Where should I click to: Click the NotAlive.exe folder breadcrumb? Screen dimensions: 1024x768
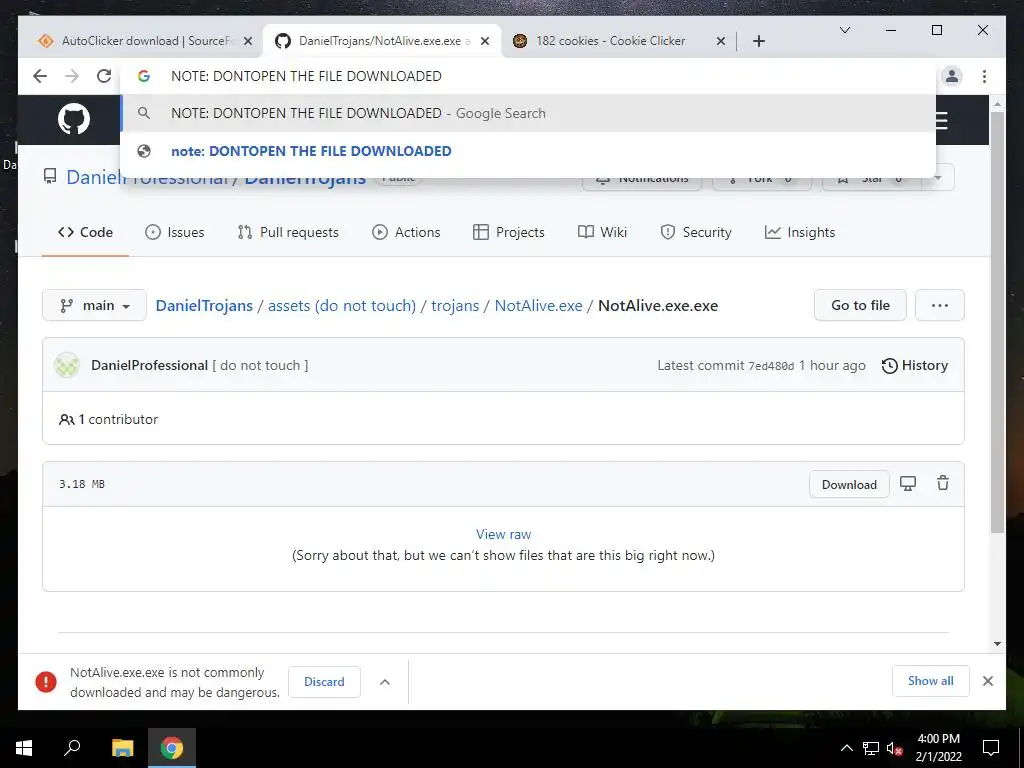pyautogui.click(x=538, y=306)
